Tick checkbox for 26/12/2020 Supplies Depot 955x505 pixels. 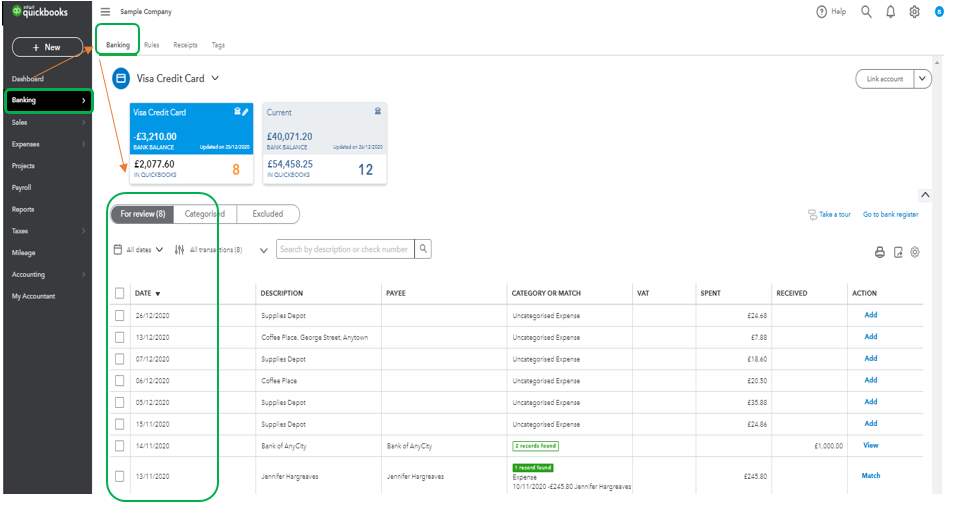[x=119, y=316]
